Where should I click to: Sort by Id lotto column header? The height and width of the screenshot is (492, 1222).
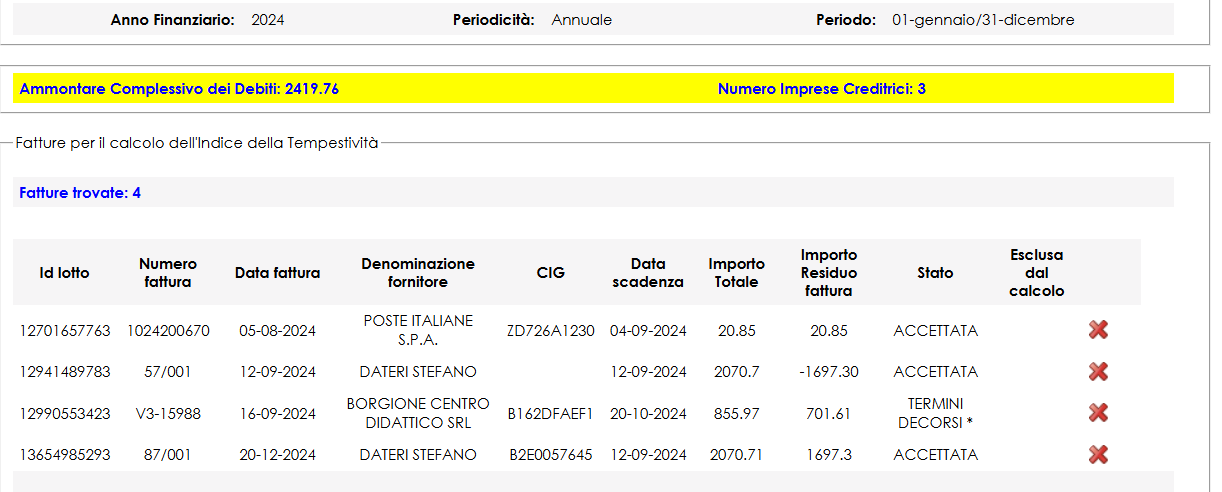[x=64, y=272]
